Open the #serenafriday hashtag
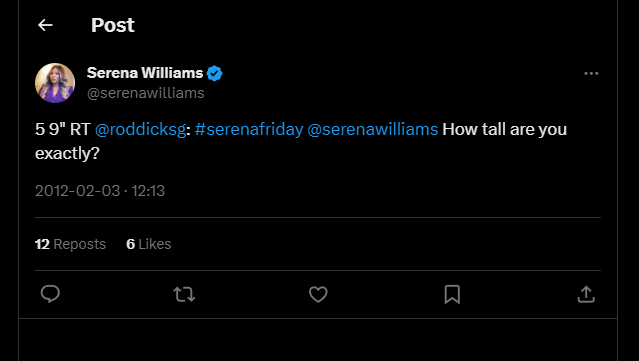 [249, 129]
